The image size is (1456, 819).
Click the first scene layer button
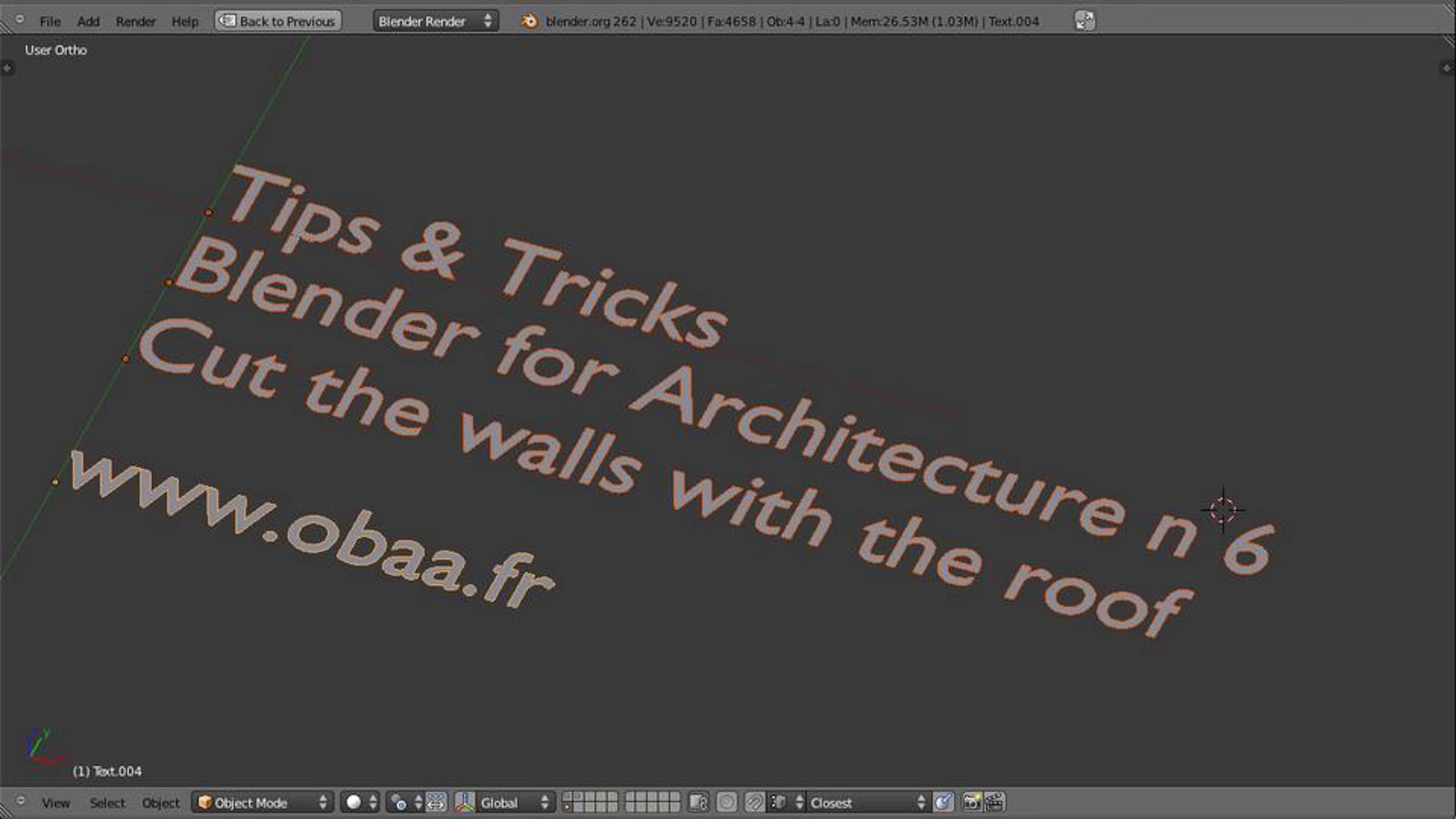click(567, 797)
